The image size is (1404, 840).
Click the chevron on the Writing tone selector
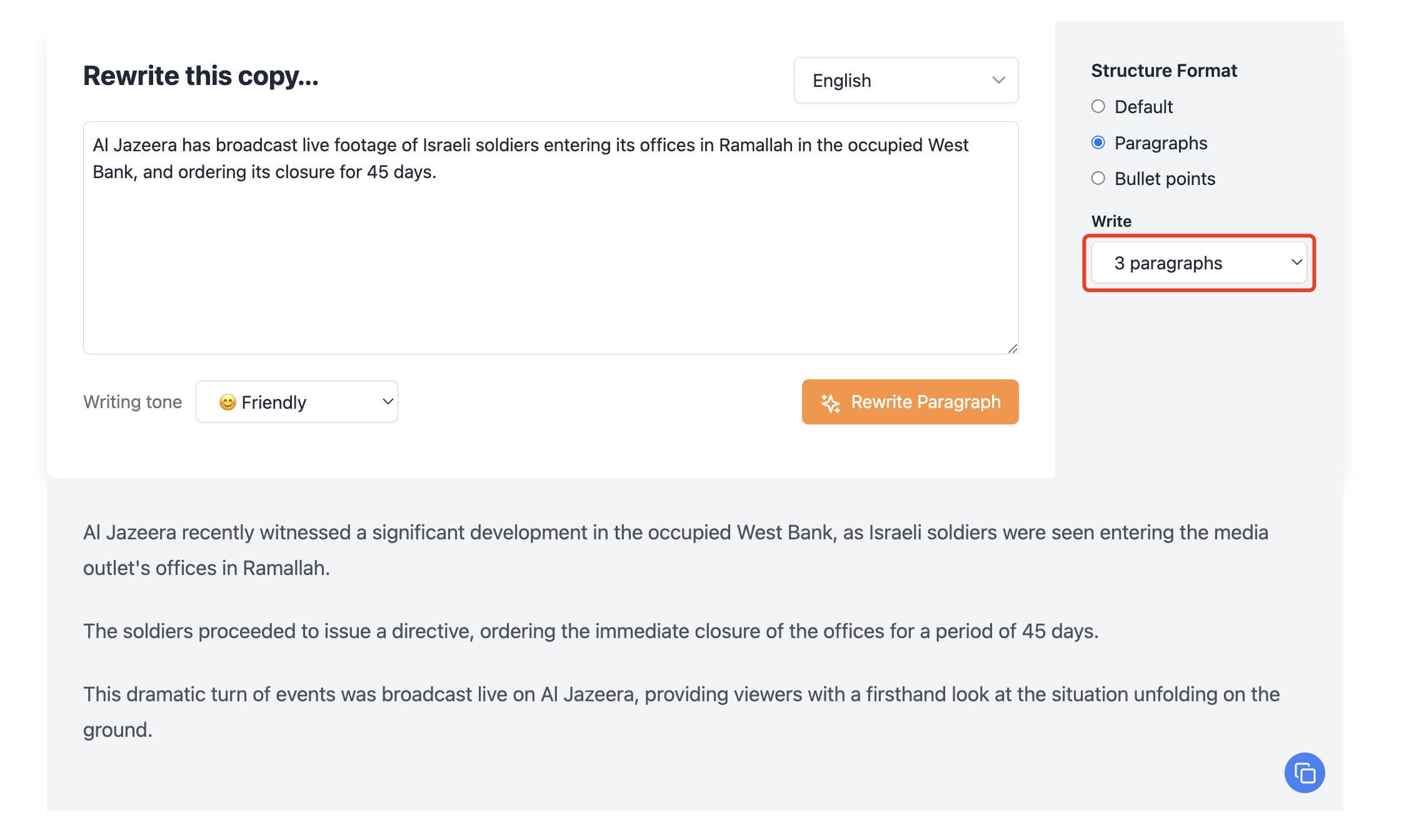386,402
